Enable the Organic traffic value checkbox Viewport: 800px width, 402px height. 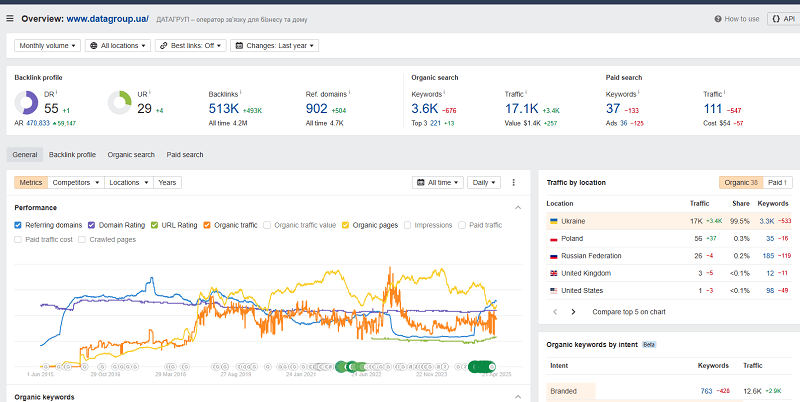(267, 225)
